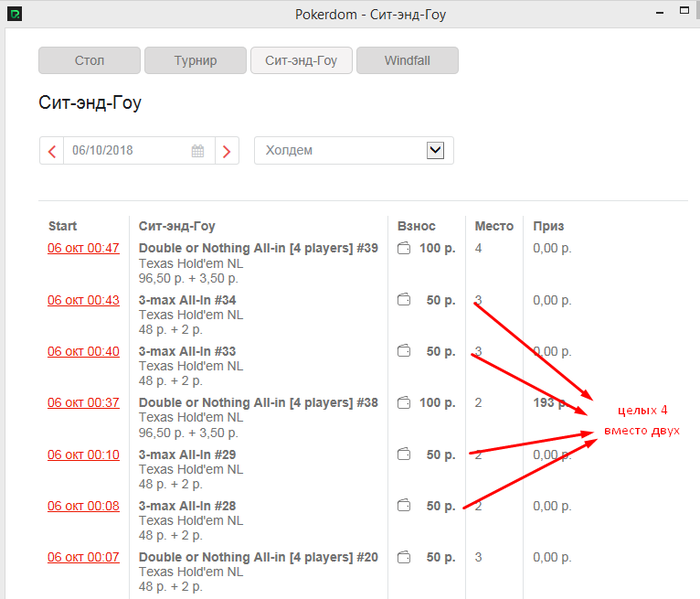700x599 pixels.
Task: Select Double or Nothing All-in [4 players] #20
Action: (258, 557)
